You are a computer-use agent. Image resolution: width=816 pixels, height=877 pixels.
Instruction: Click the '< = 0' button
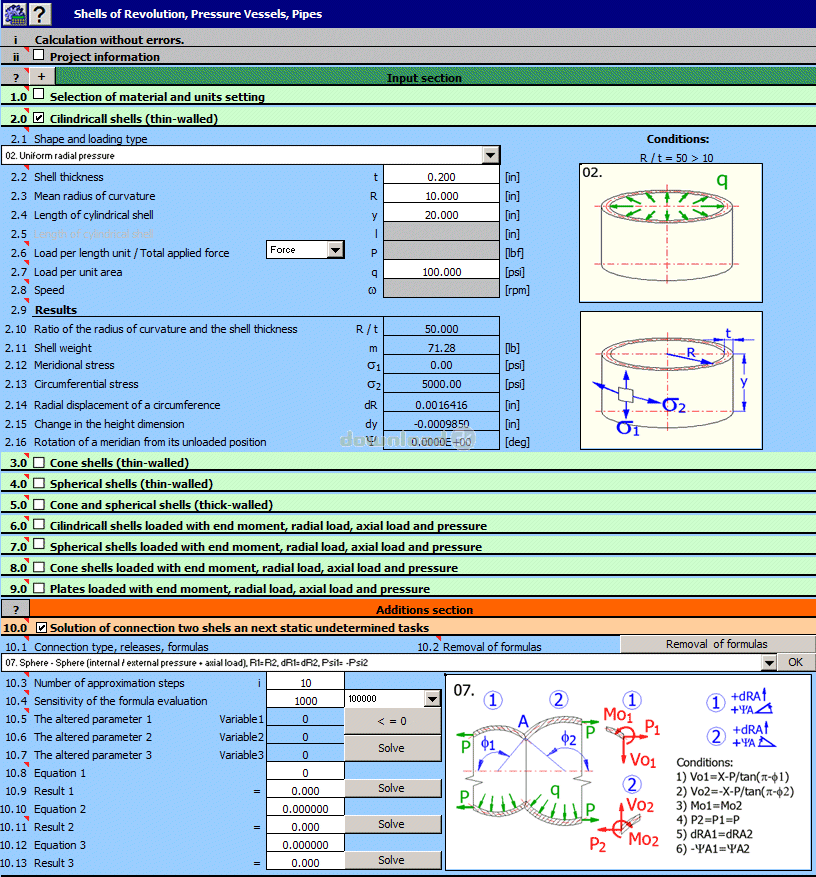tap(392, 721)
